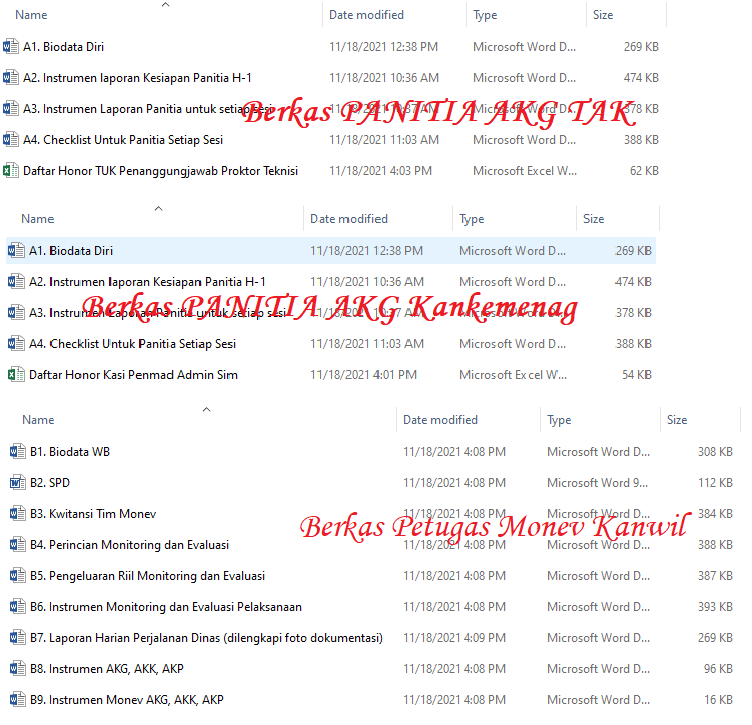The width and height of the screenshot is (752, 725).
Task: Select 'B6. Instrumen Monitoring dan Evaluasi Pelaksanaan'
Action: [x=166, y=607]
